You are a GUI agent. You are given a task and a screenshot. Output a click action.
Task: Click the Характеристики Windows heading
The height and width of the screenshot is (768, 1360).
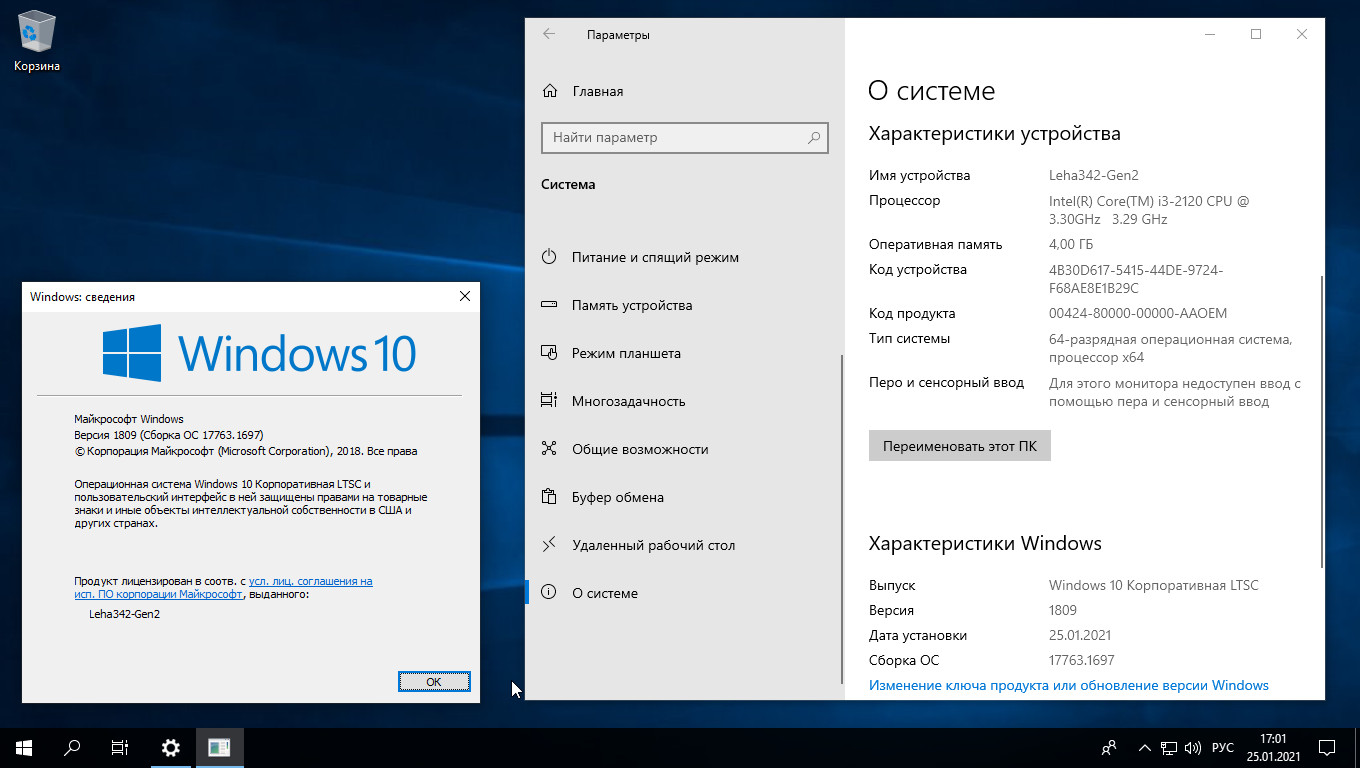[985, 544]
